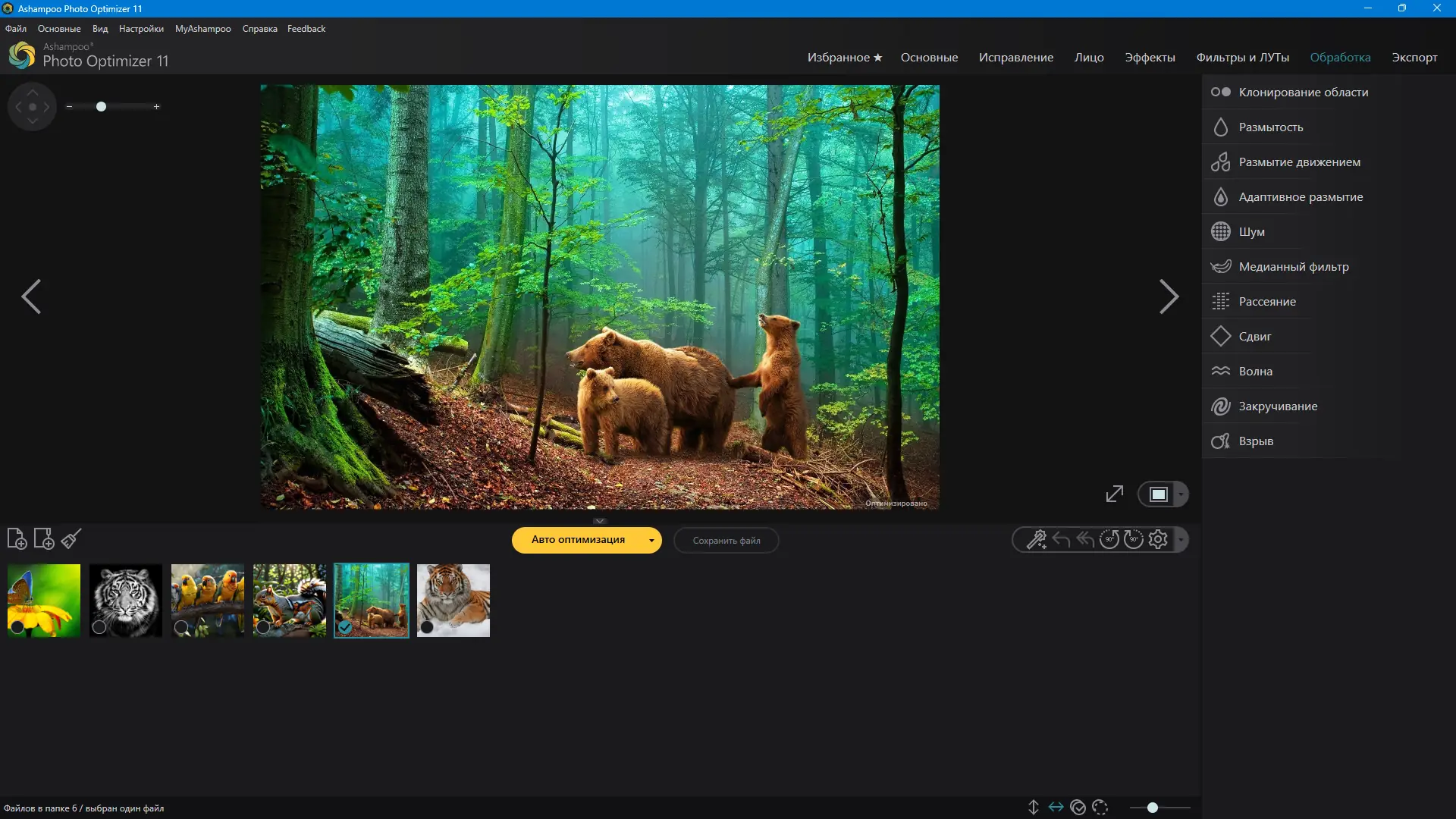The image size is (1456, 819).
Task: Switch to the Эффекты tab
Action: tap(1150, 58)
